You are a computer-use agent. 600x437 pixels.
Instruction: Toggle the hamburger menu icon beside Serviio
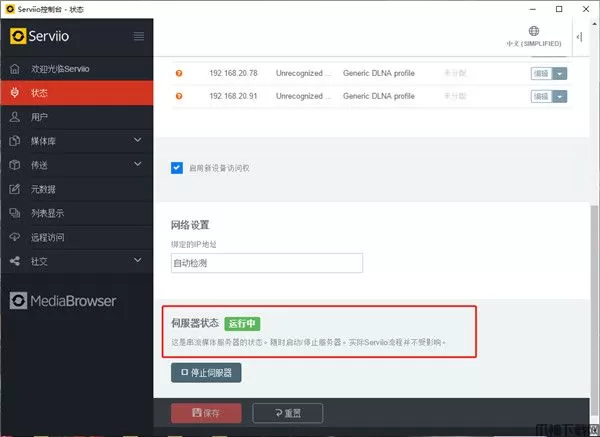139,36
